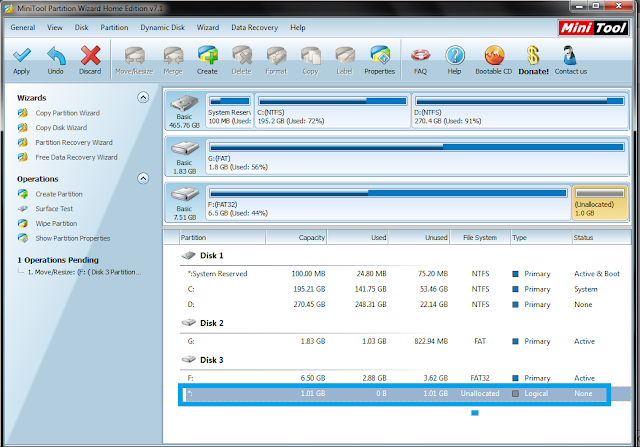Click the Bootable CD icon
The height and width of the screenshot is (447, 640).
tap(494, 55)
